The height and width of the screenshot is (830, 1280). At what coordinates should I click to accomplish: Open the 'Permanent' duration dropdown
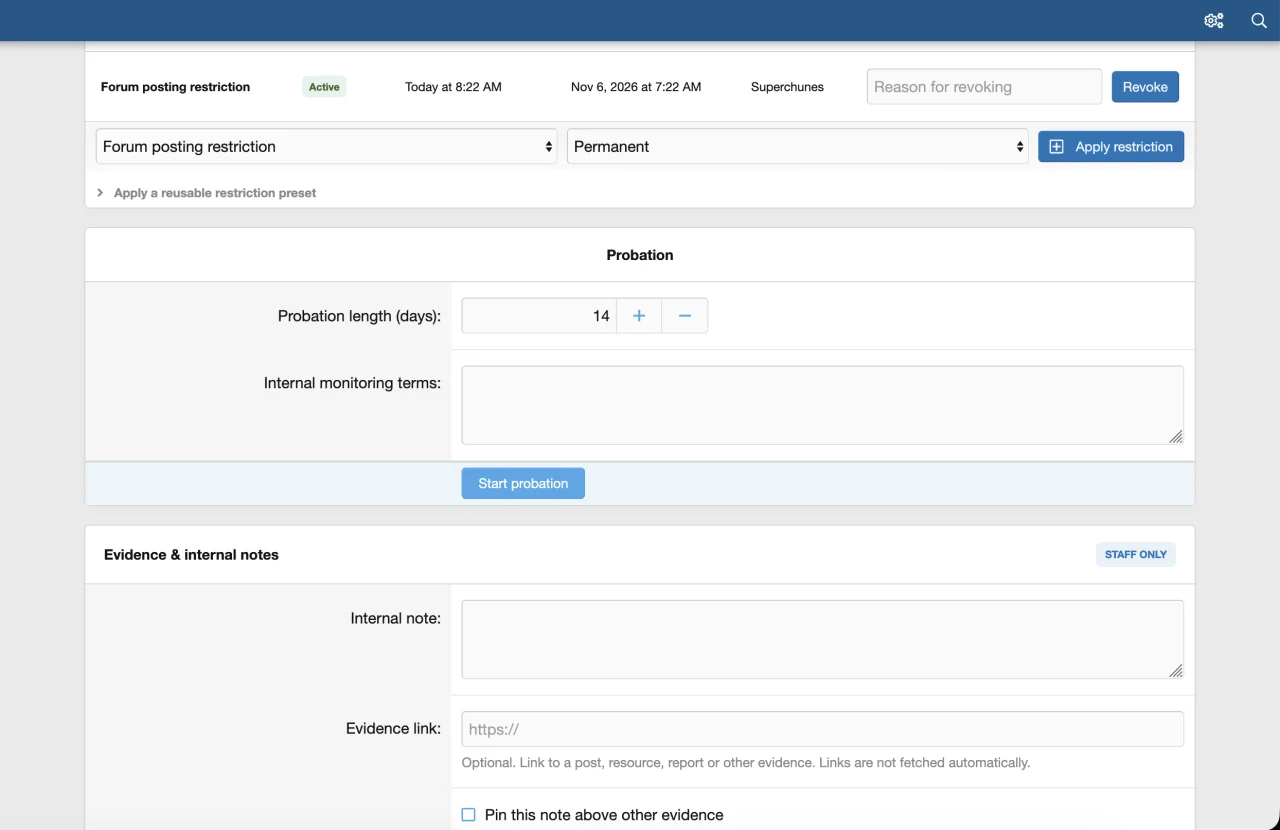(797, 146)
